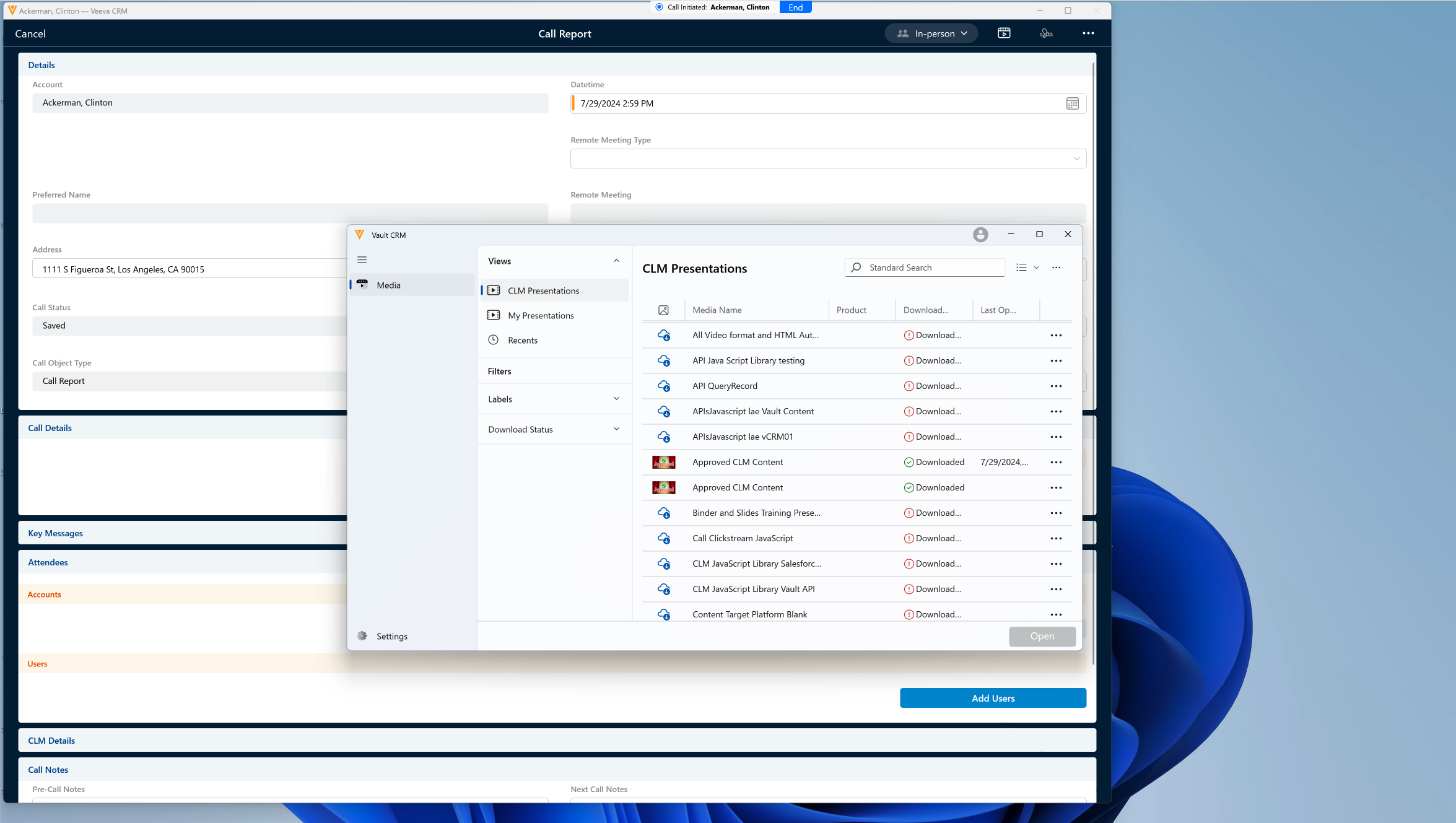Viewport: 1456px width, 823px height.
Task: Open the Datetime calendar picker icon
Action: [1072, 103]
